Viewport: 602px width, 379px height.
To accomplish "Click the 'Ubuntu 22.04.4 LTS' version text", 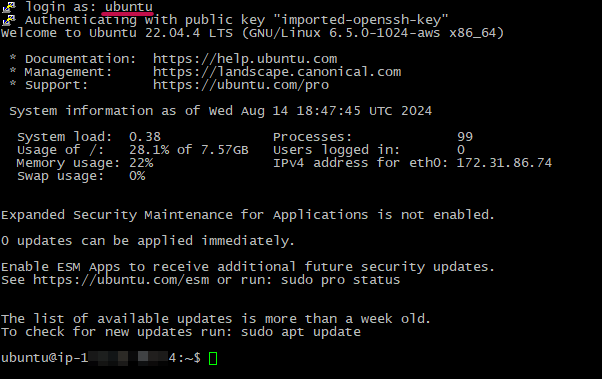I will (x=161, y=33).
